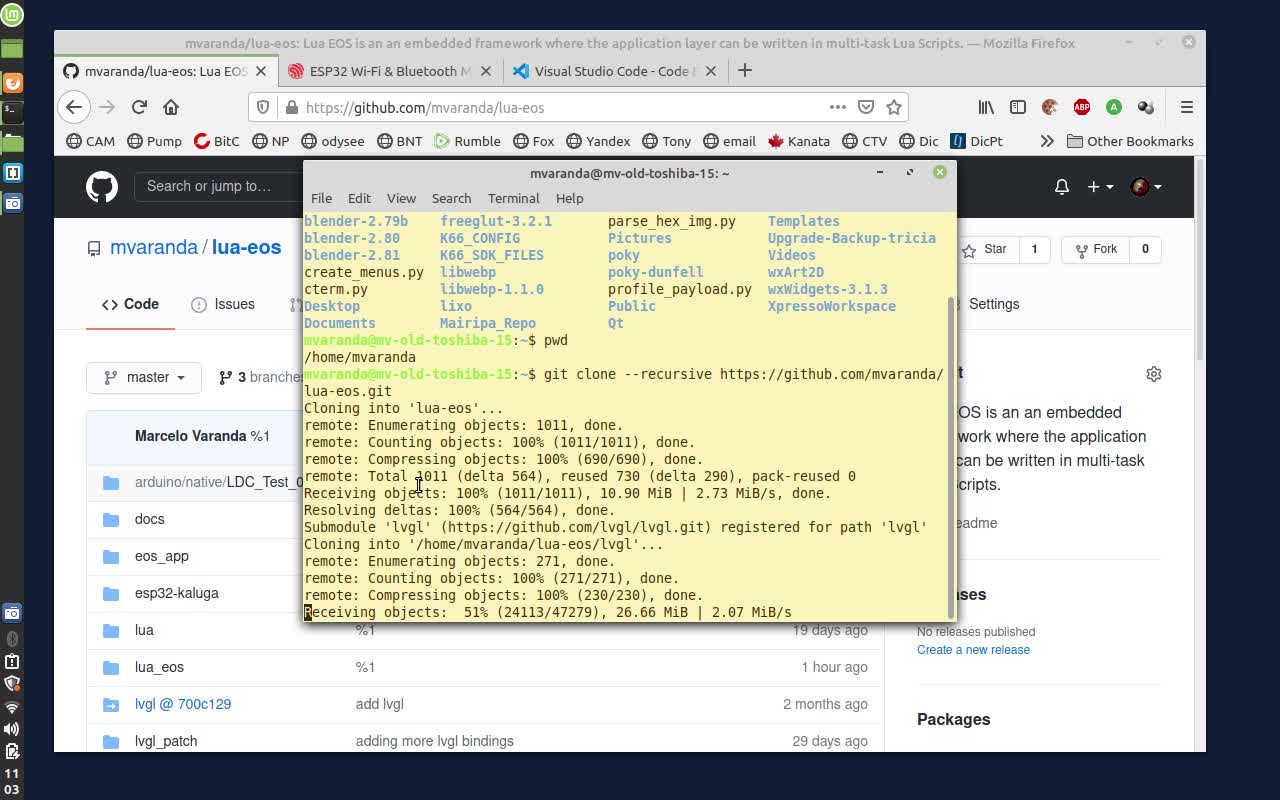Open terminal Edit menu
The height and width of the screenshot is (800, 1280).
(359, 198)
